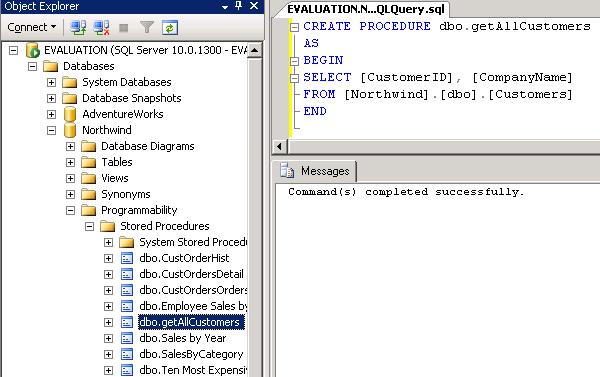Collapse the Programmability folder node
Image resolution: width=600 pixels, height=377 pixels.
70,211
